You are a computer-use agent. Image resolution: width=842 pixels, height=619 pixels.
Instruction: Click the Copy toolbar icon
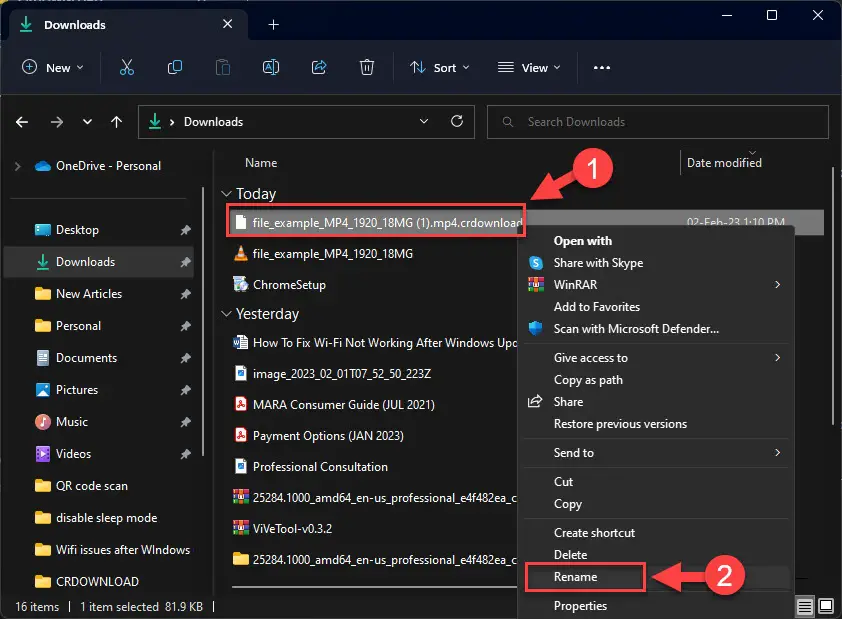tap(175, 67)
